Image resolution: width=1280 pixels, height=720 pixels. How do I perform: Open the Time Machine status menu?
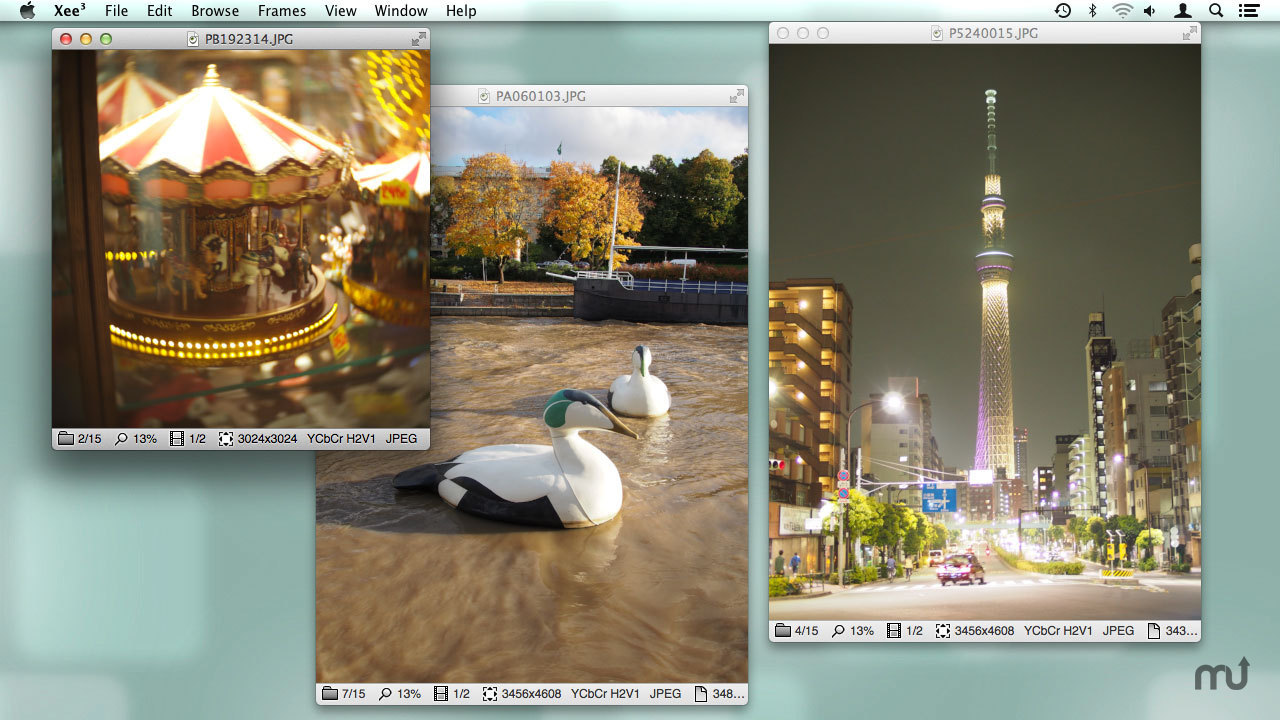pos(1063,11)
